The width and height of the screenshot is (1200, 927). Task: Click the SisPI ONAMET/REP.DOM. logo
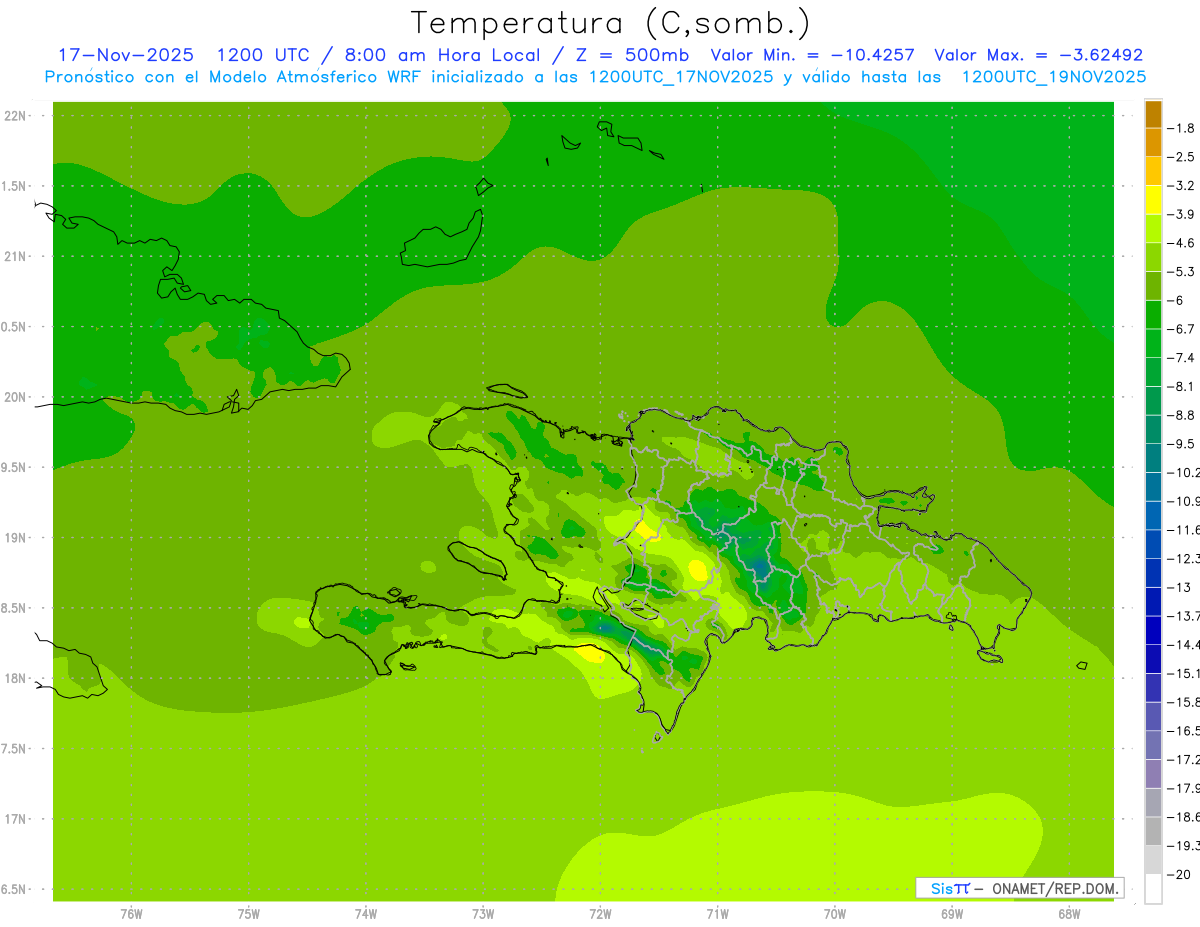coord(1019,888)
